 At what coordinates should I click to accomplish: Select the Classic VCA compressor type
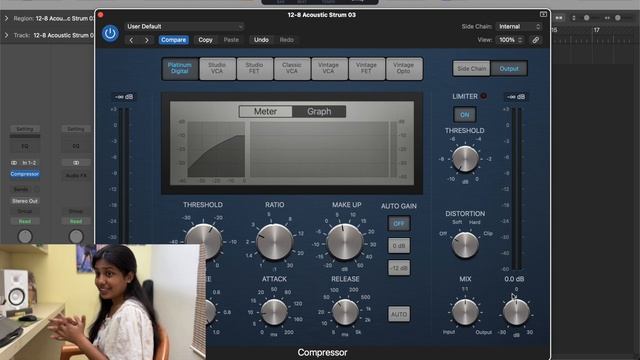(x=291, y=68)
